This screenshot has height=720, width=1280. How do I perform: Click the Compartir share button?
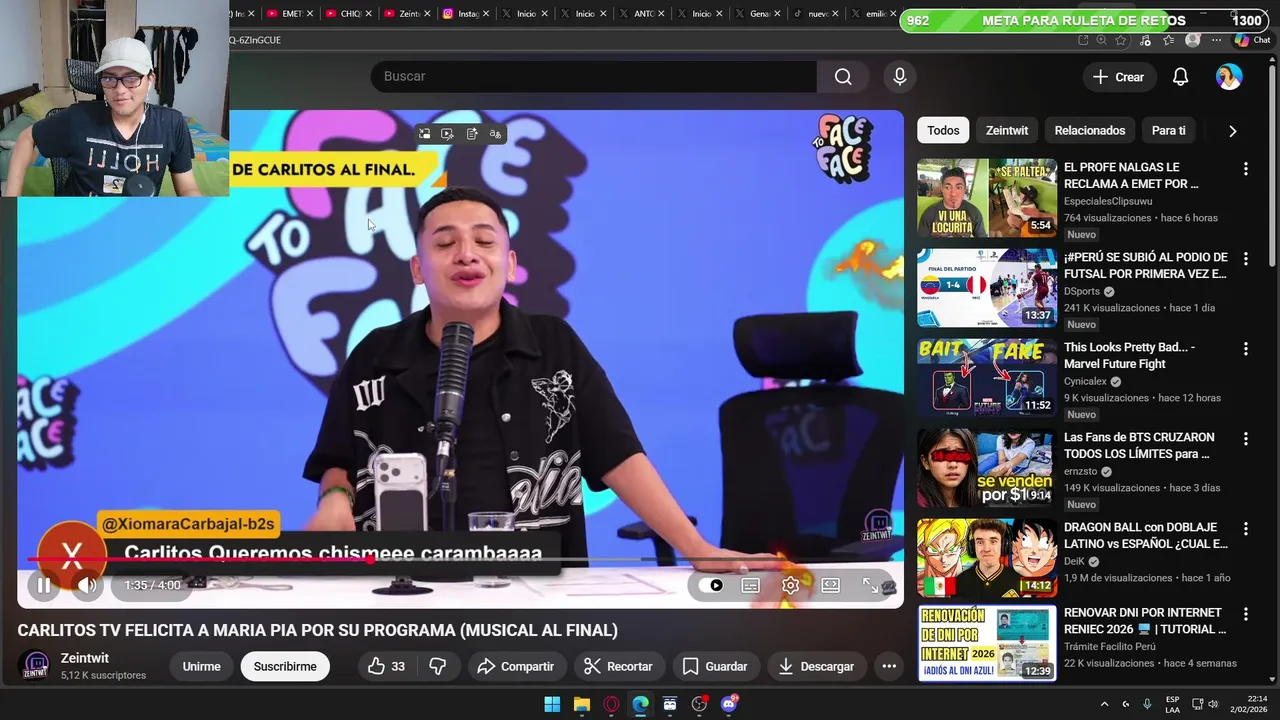[x=516, y=666]
